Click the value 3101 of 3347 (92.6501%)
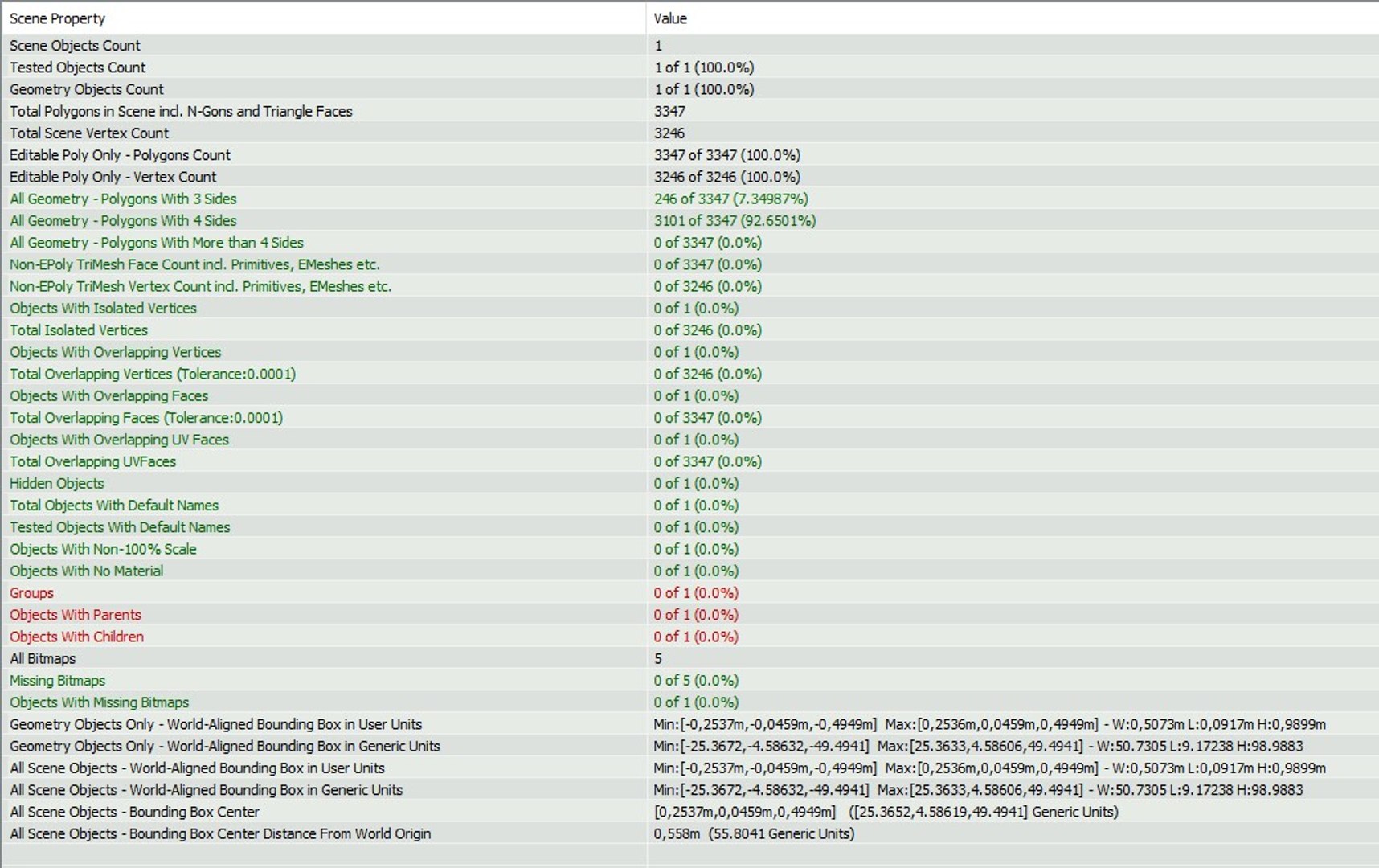 [x=735, y=220]
